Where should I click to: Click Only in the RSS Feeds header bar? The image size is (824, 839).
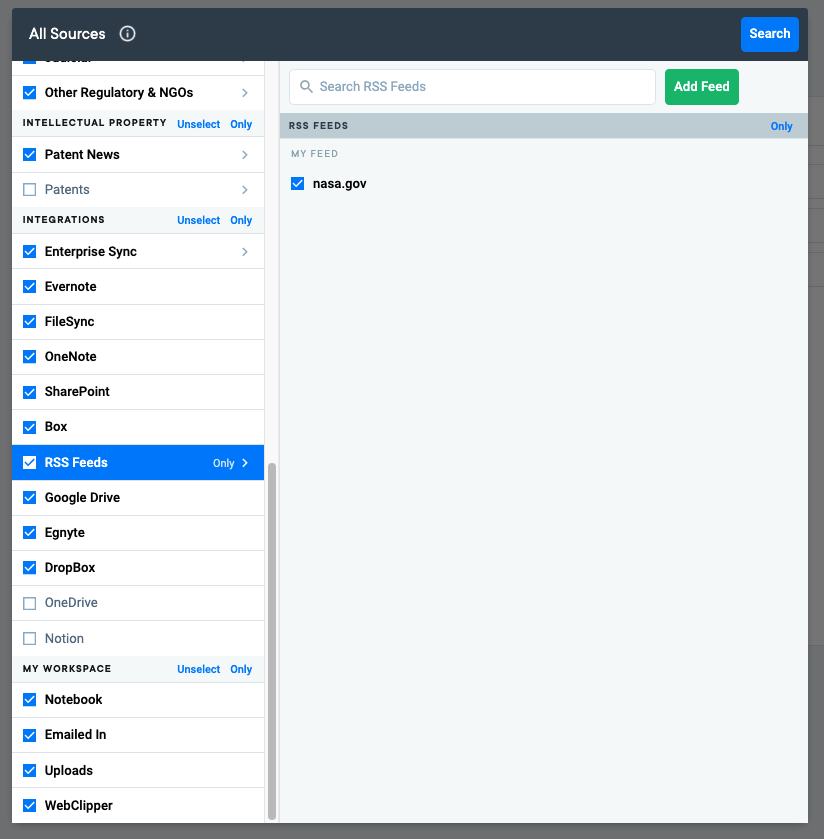(781, 126)
